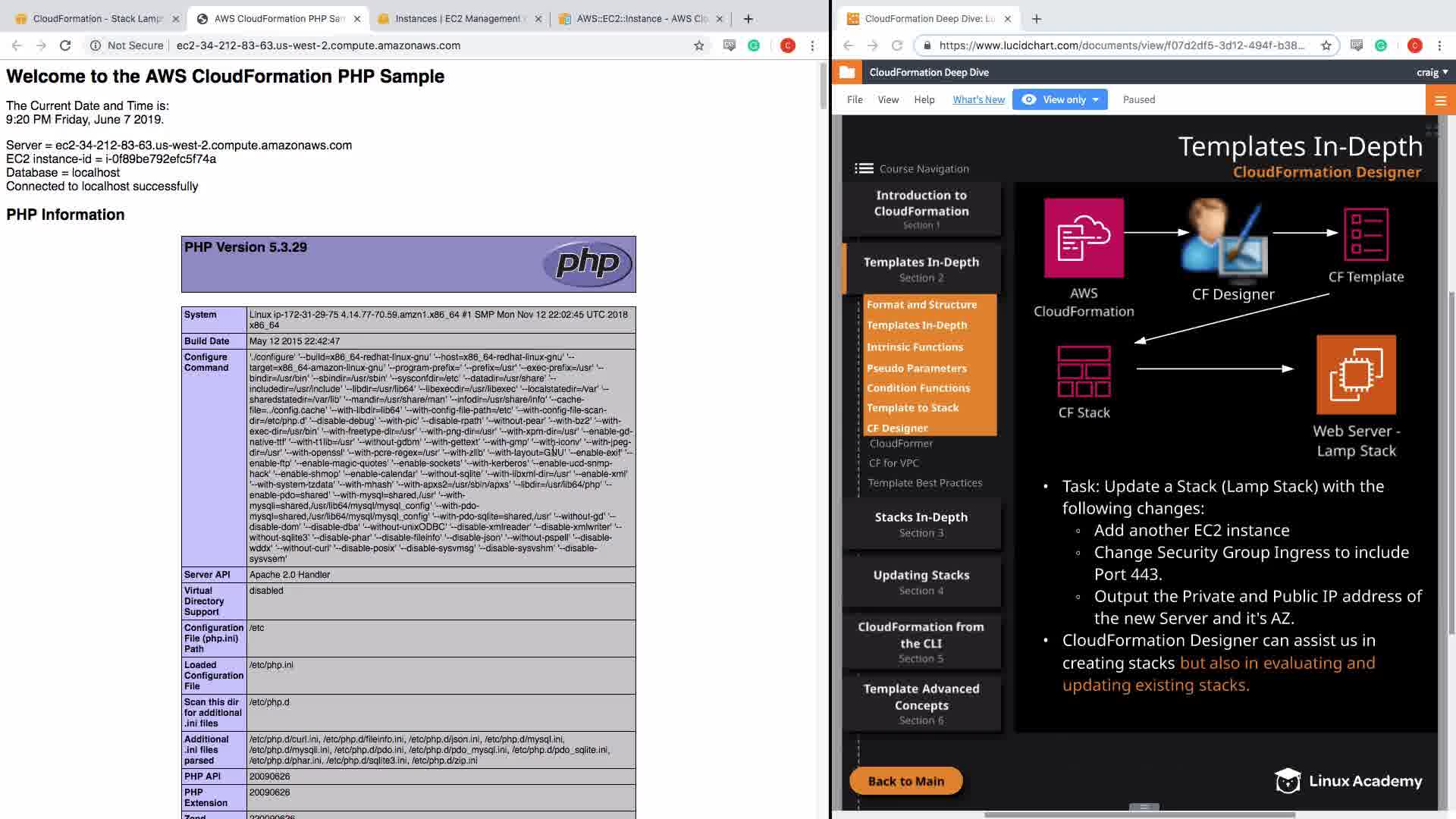Expand the Stacks In-Depth section
The image size is (1456, 819).
[921, 523]
